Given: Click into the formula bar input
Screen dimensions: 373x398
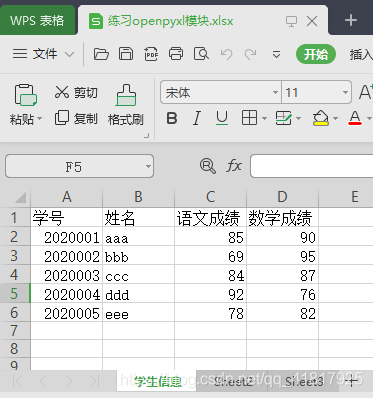Looking at the screenshot, I should [x=312, y=166].
